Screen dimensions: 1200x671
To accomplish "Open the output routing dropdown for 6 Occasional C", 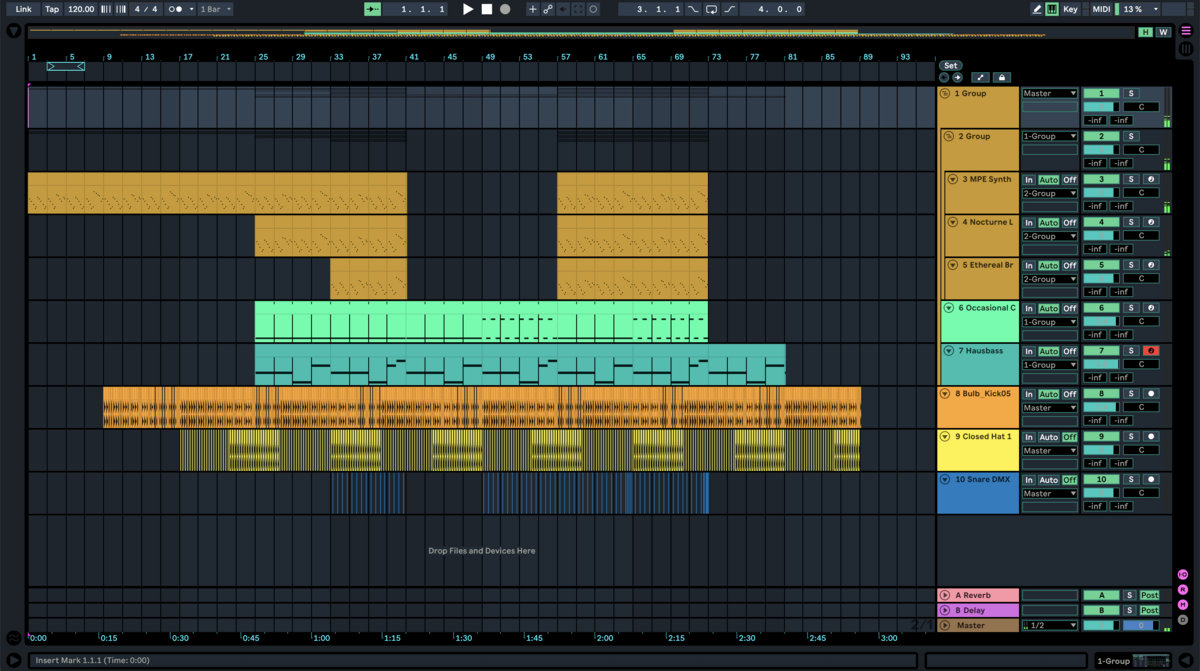I will [1049, 322].
